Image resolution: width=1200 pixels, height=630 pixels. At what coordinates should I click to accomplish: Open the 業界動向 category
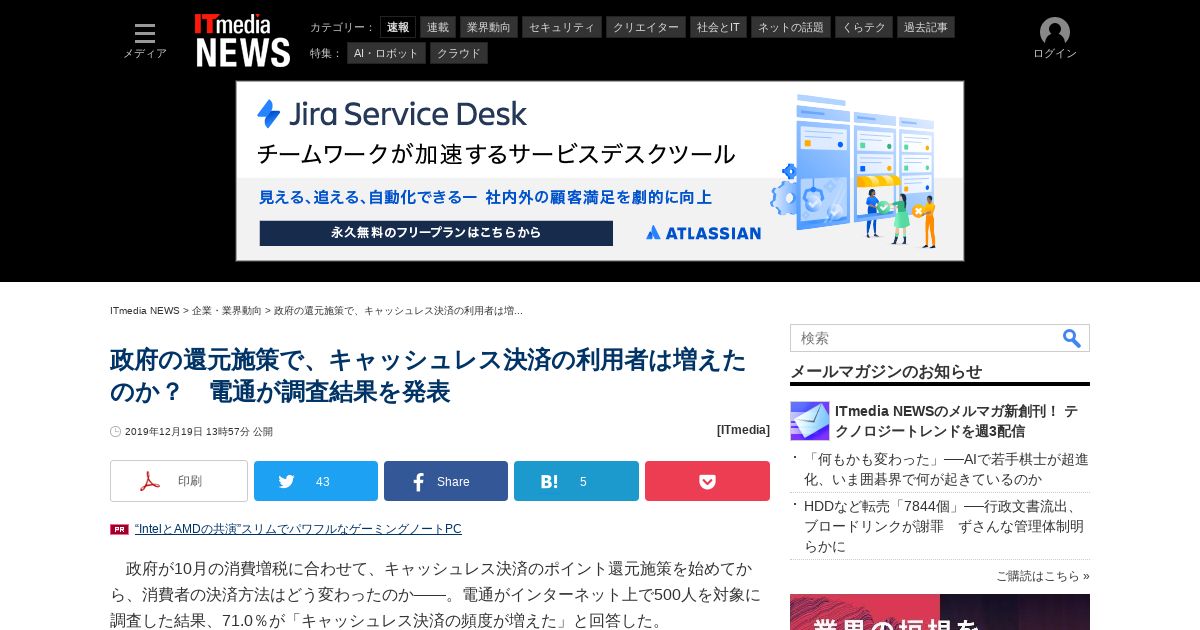click(x=489, y=27)
